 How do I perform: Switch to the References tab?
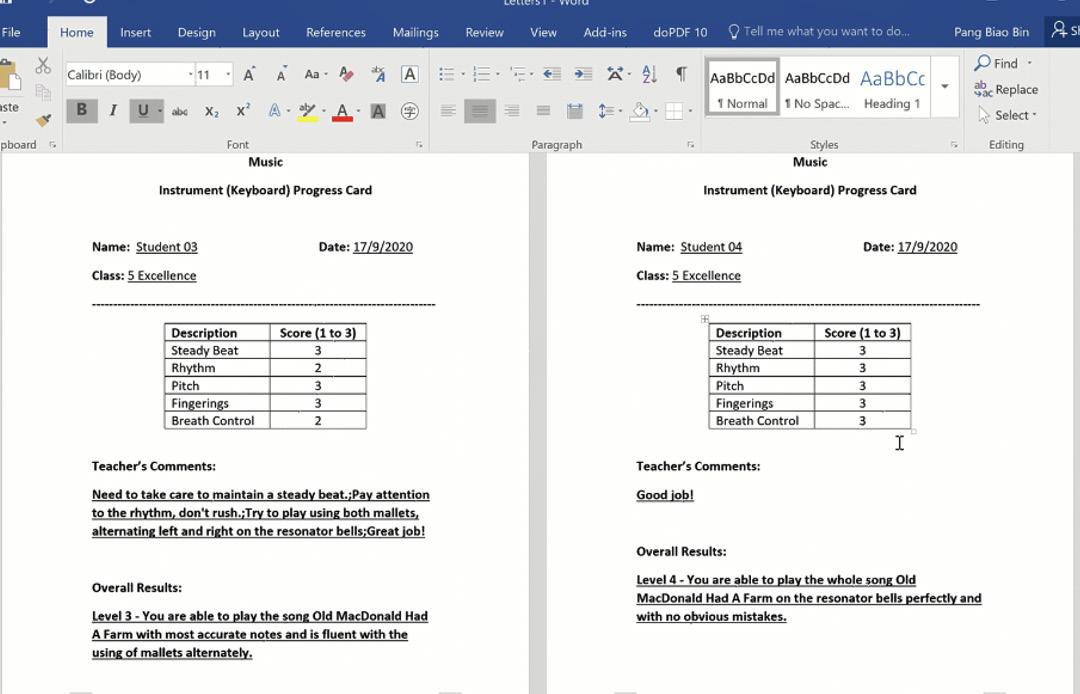click(335, 32)
